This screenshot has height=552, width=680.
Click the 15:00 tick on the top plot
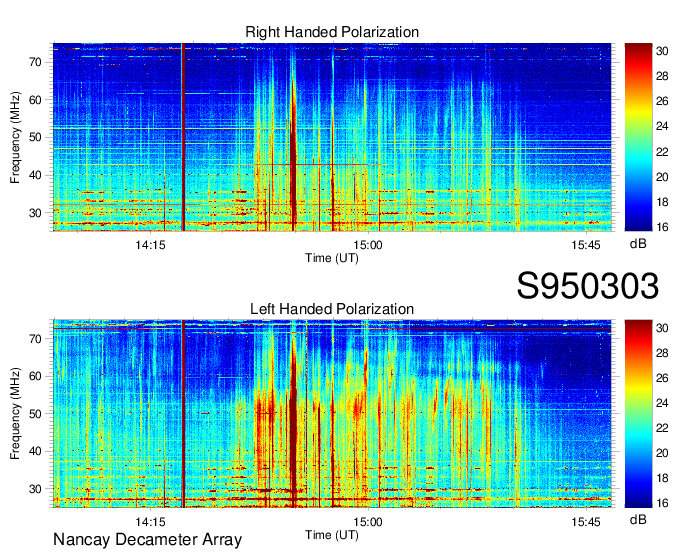click(368, 245)
